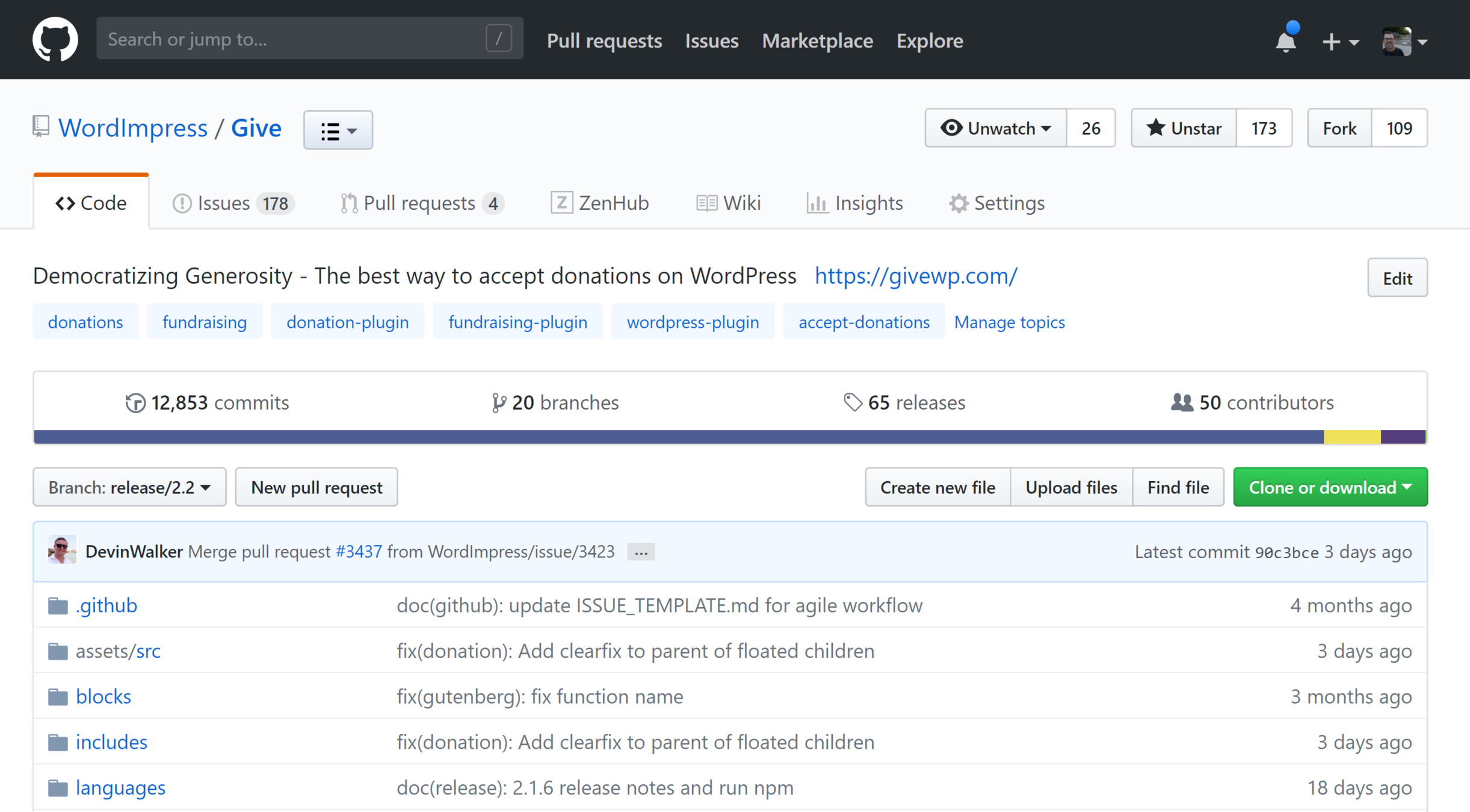This screenshot has width=1470, height=812.
Task: Click the New pull request button
Action: click(x=317, y=487)
